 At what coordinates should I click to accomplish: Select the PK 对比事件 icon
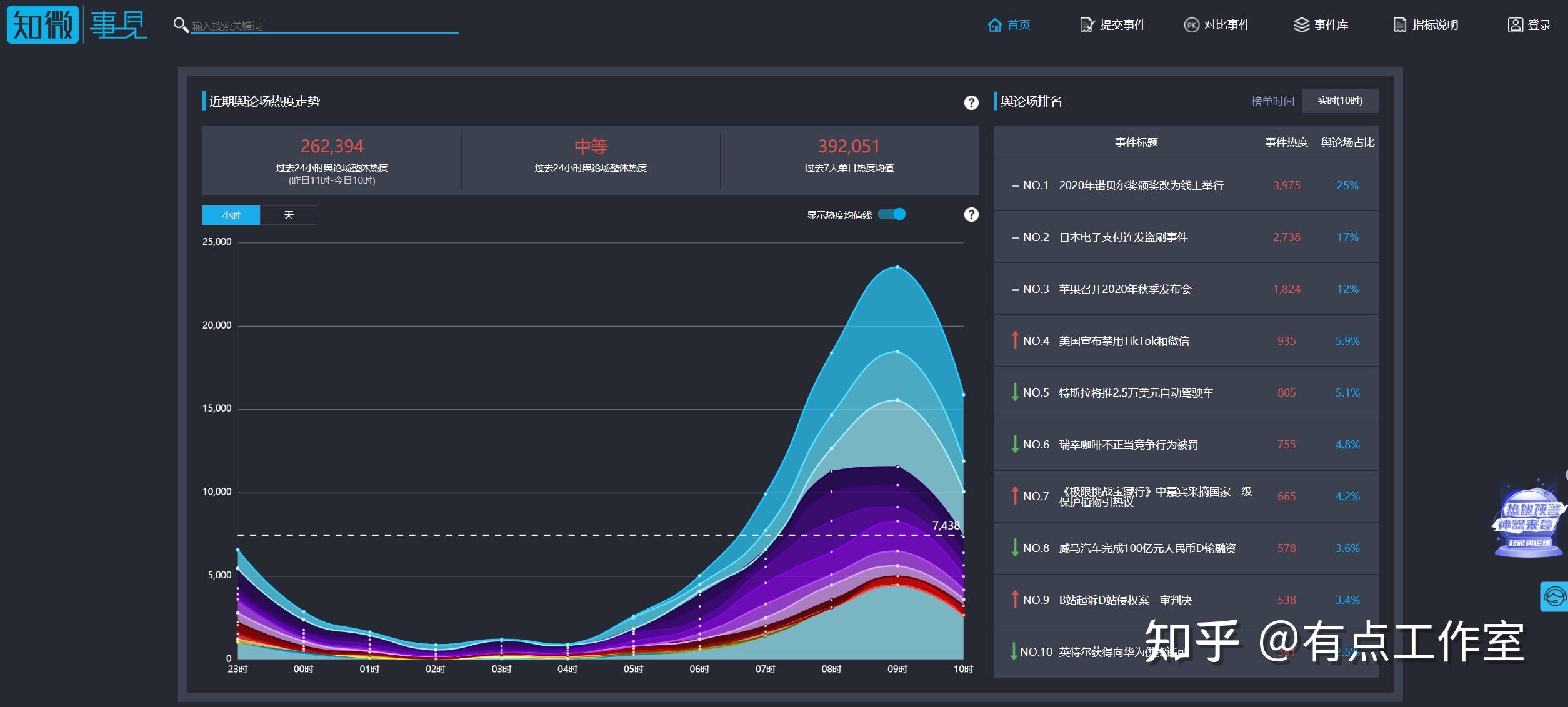coord(1191,25)
